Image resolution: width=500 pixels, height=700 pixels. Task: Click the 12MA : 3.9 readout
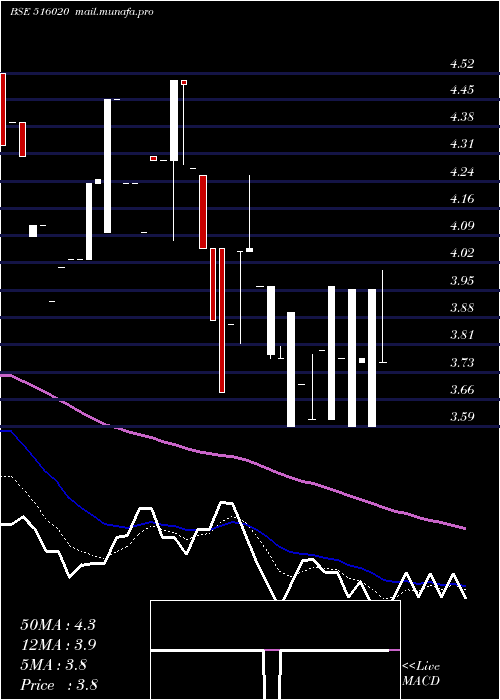click(x=58, y=645)
